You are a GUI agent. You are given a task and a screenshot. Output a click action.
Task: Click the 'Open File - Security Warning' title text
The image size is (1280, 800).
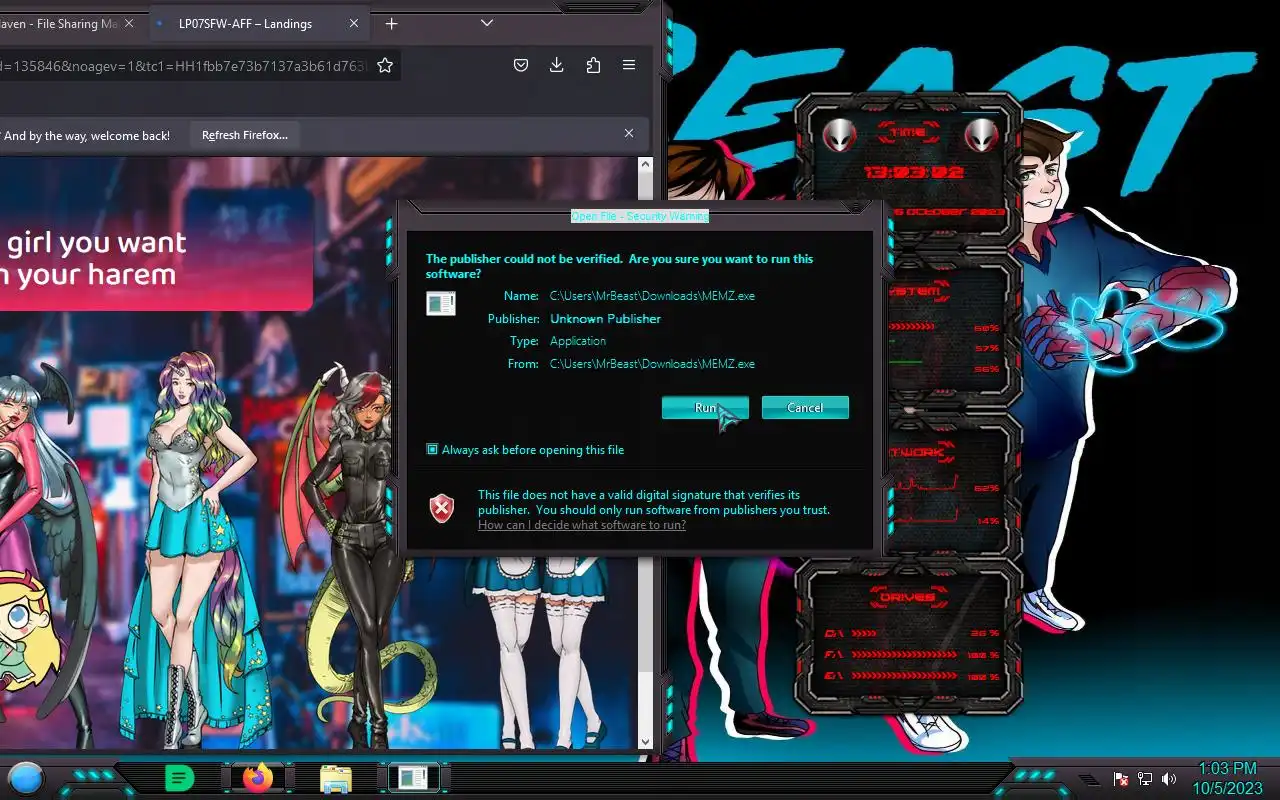click(640, 216)
